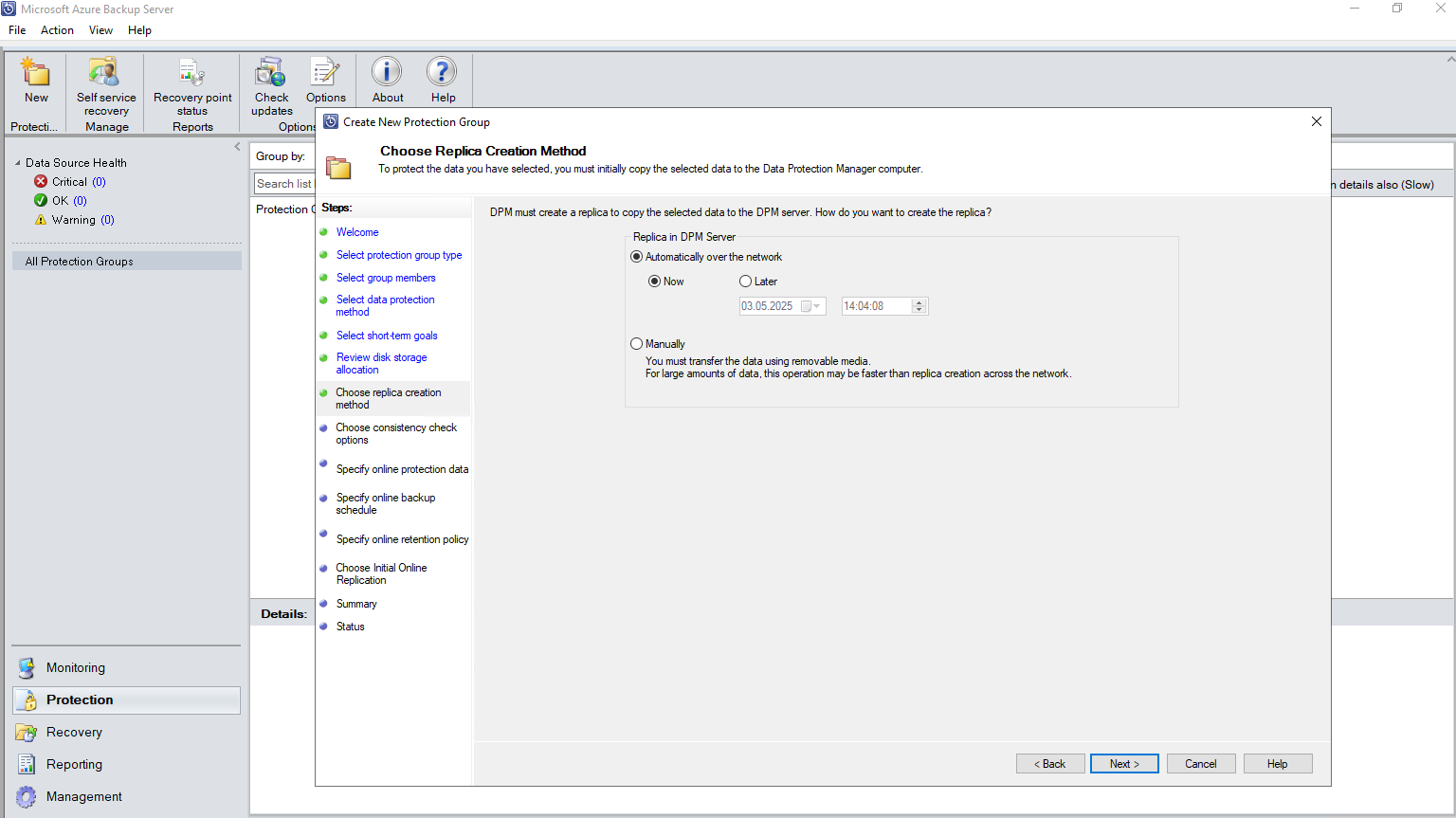Go to Select short-term goals step
Viewport: 1456px width, 818px height.
click(387, 336)
